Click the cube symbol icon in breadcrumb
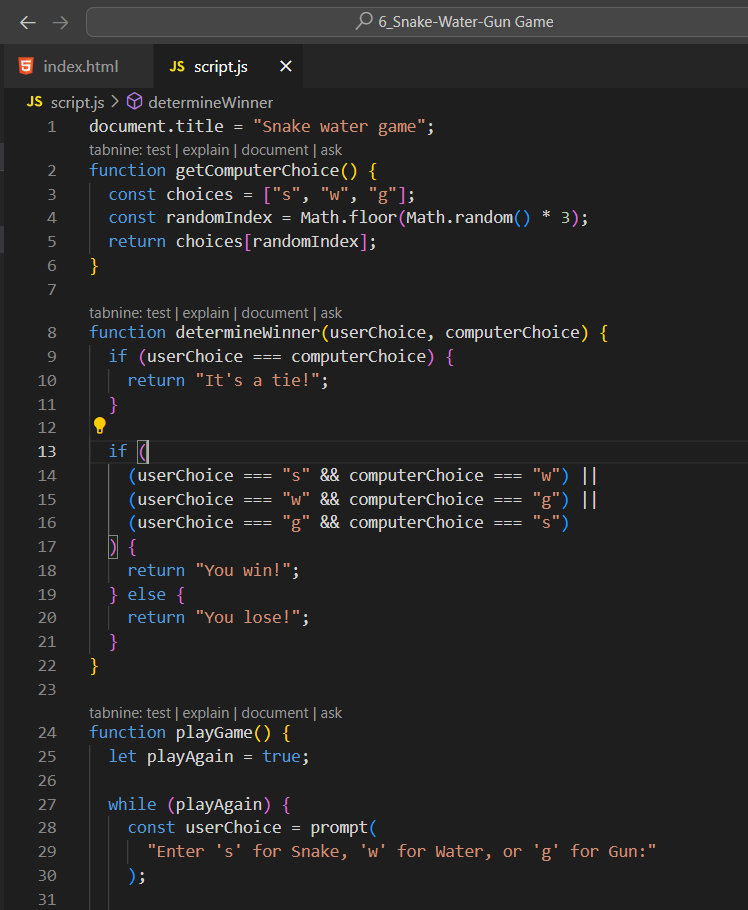Screen dimensions: 748x910 (135, 102)
